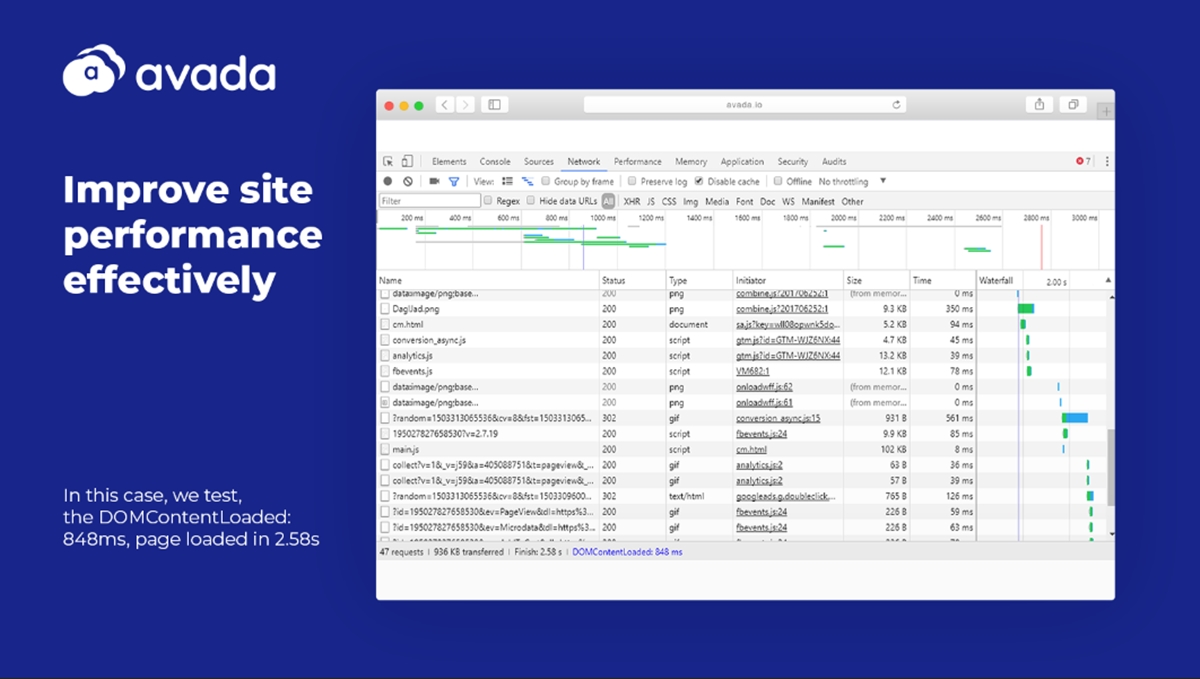The image size is (1200, 679).
Task: Click the file icon beside analytics.js
Action: [385, 356]
